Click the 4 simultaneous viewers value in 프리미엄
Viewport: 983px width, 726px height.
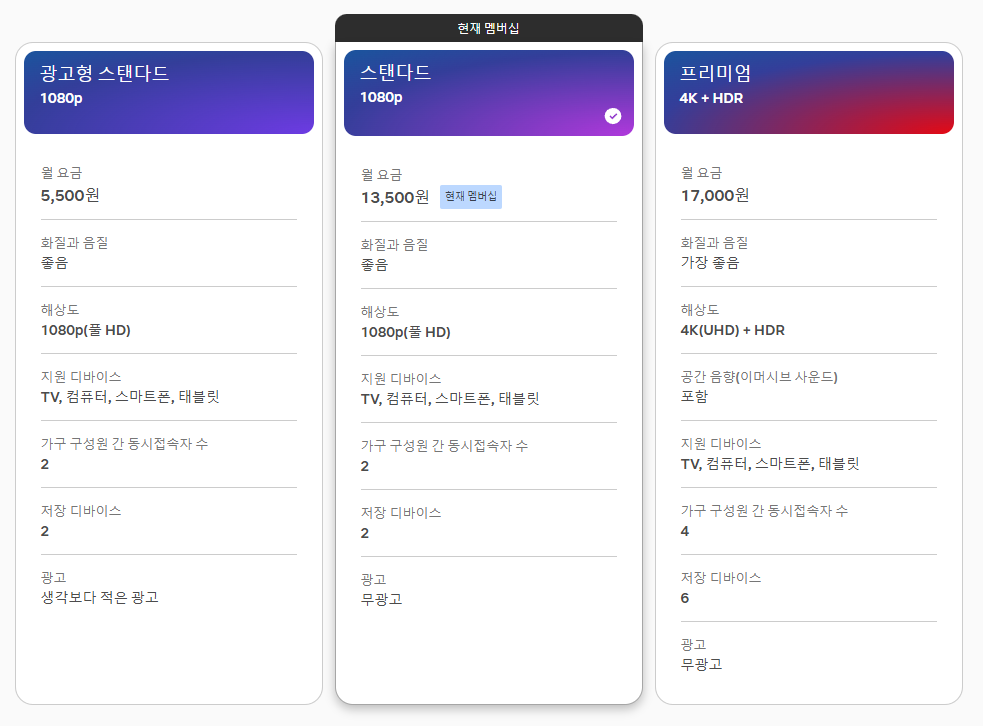point(685,532)
